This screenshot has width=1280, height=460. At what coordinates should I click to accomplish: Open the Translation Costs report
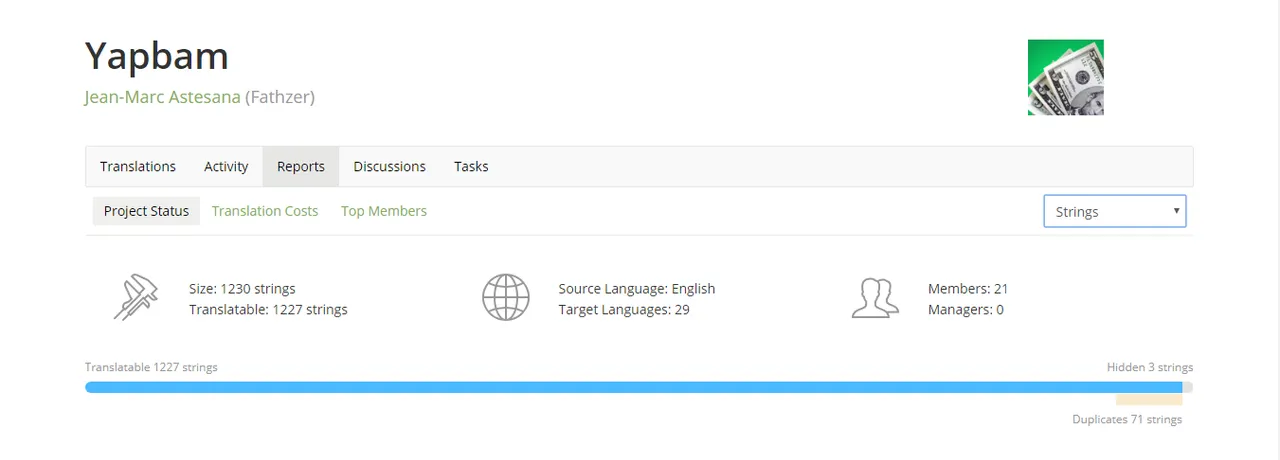click(x=265, y=211)
